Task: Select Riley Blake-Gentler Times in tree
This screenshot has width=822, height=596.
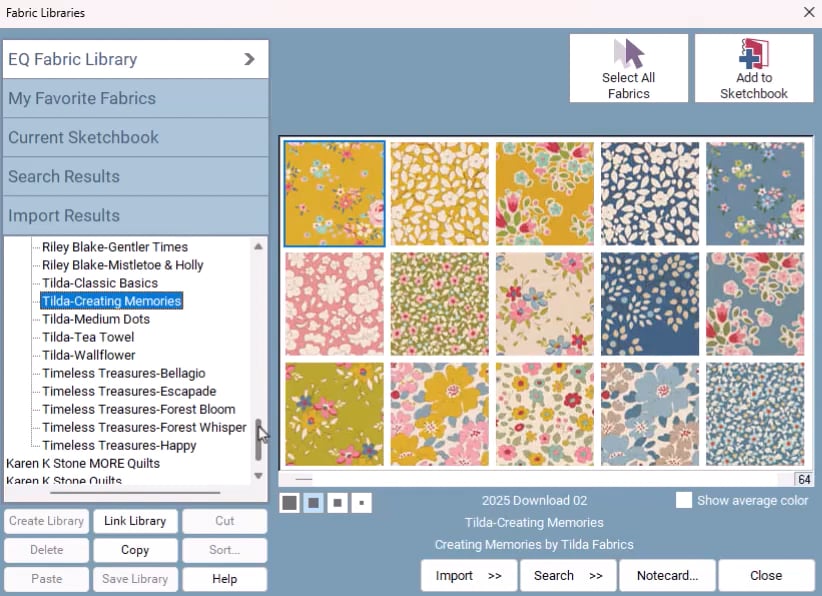Action: point(115,247)
